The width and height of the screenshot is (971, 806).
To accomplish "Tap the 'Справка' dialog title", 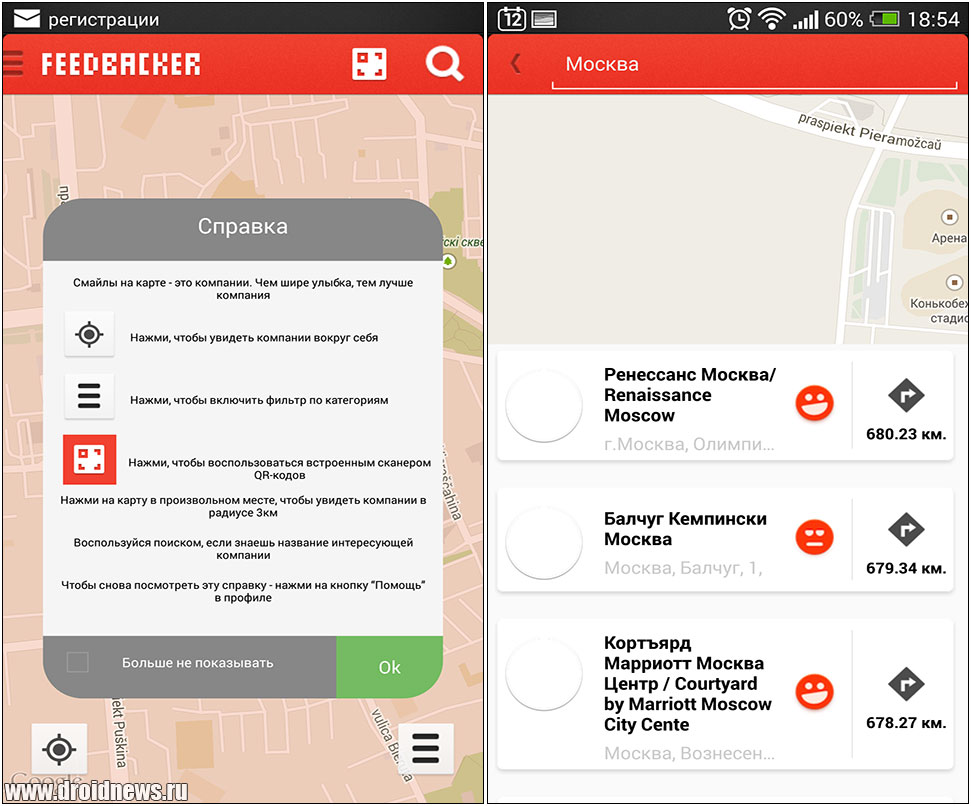I will [243, 227].
